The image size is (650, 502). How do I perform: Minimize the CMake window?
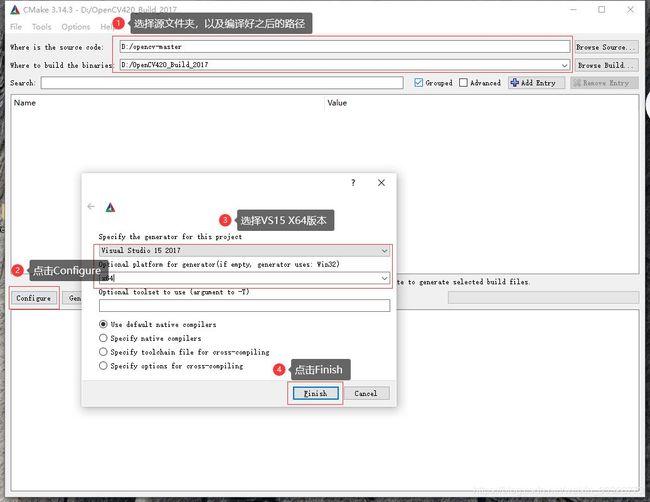click(x=573, y=10)
